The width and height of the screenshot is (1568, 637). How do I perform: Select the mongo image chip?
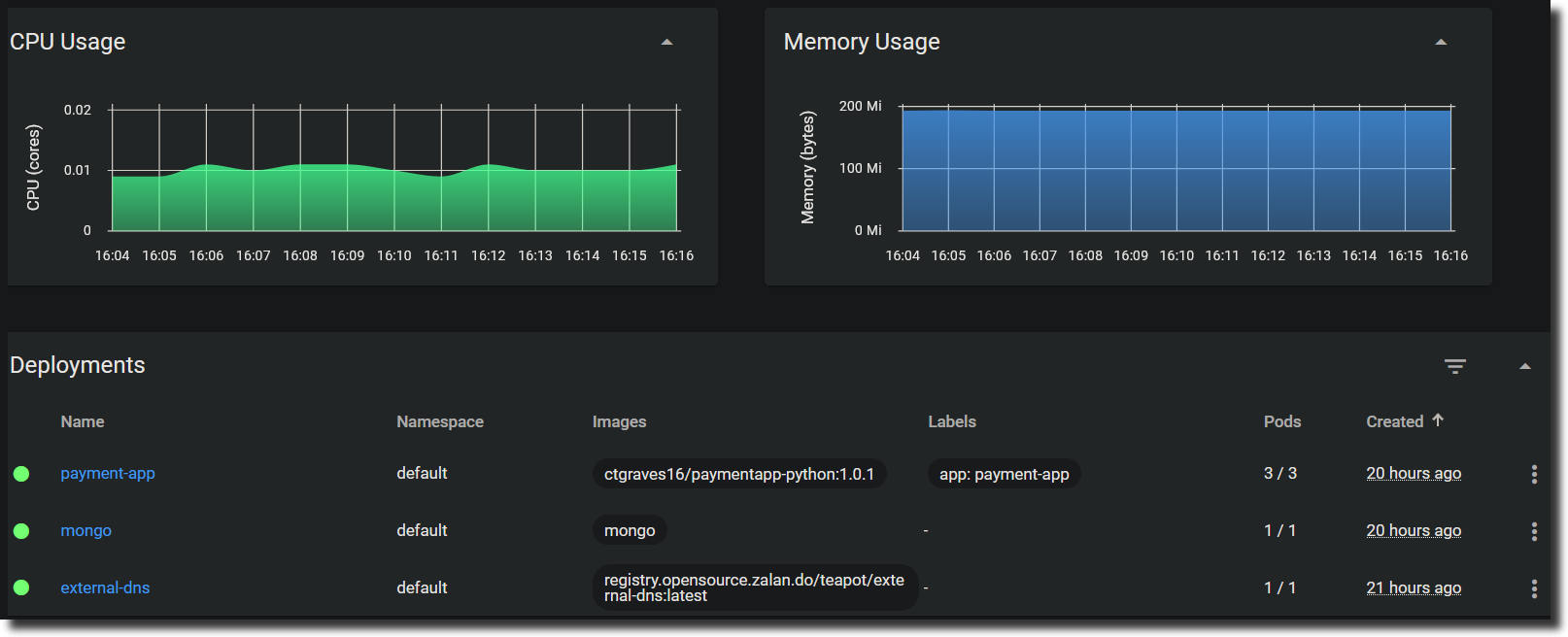point(630,530)
